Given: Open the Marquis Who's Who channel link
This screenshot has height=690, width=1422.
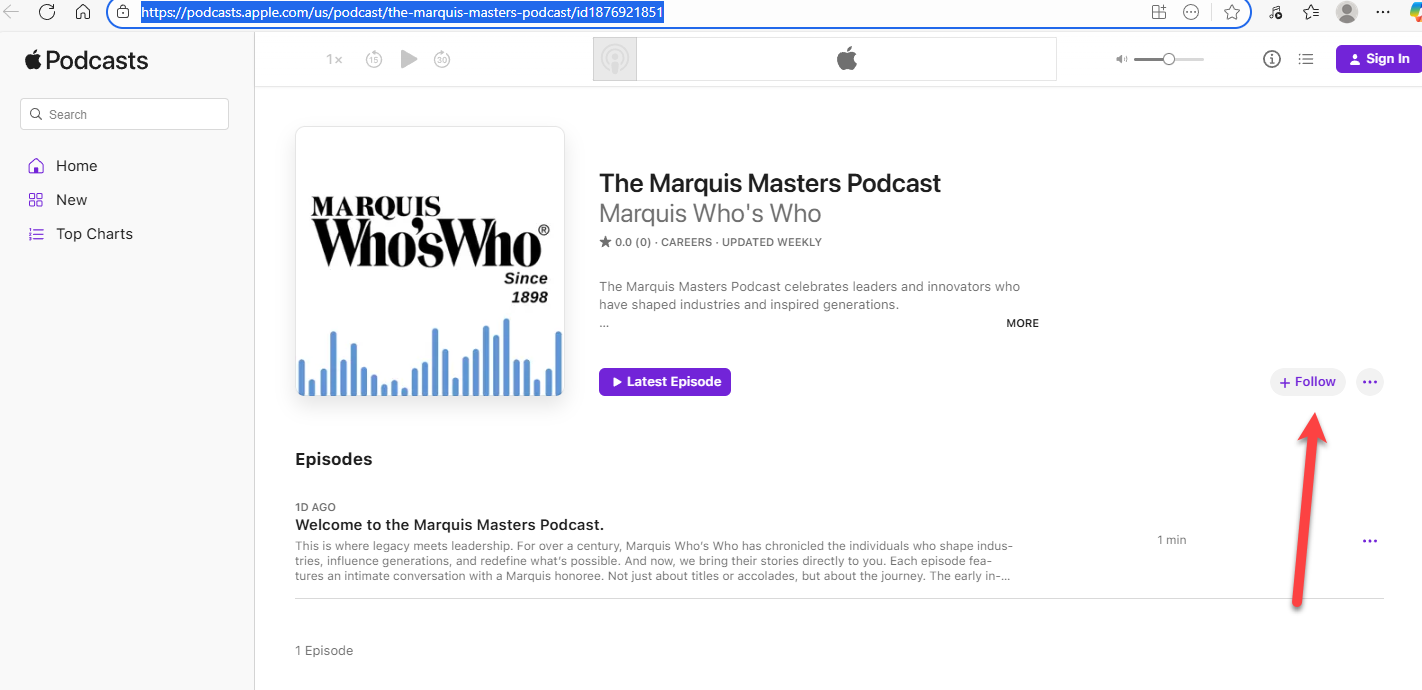Looking at the screenshot, I should [x=710, y=214].
